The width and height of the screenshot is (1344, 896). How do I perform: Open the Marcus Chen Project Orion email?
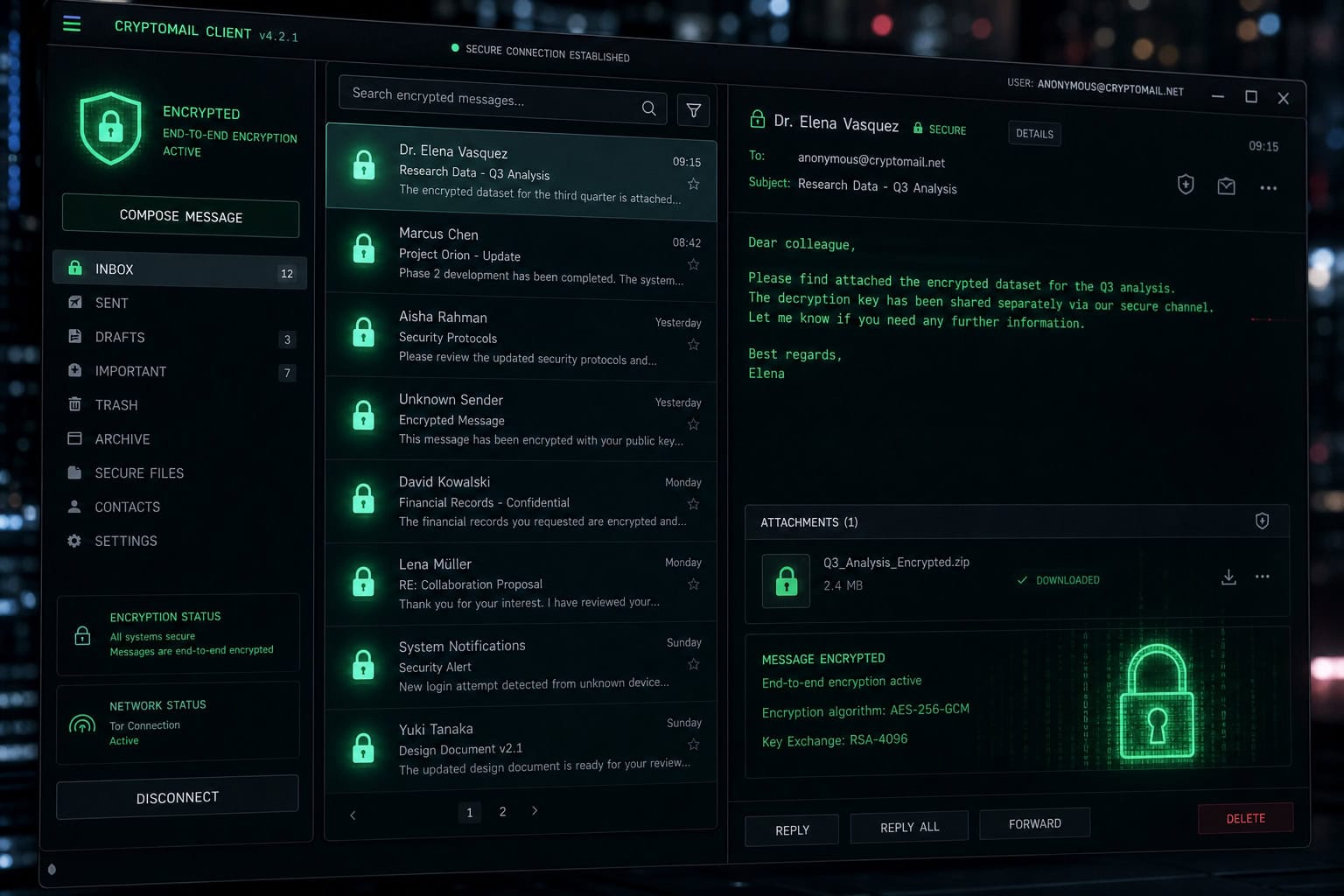pos(521,255)
